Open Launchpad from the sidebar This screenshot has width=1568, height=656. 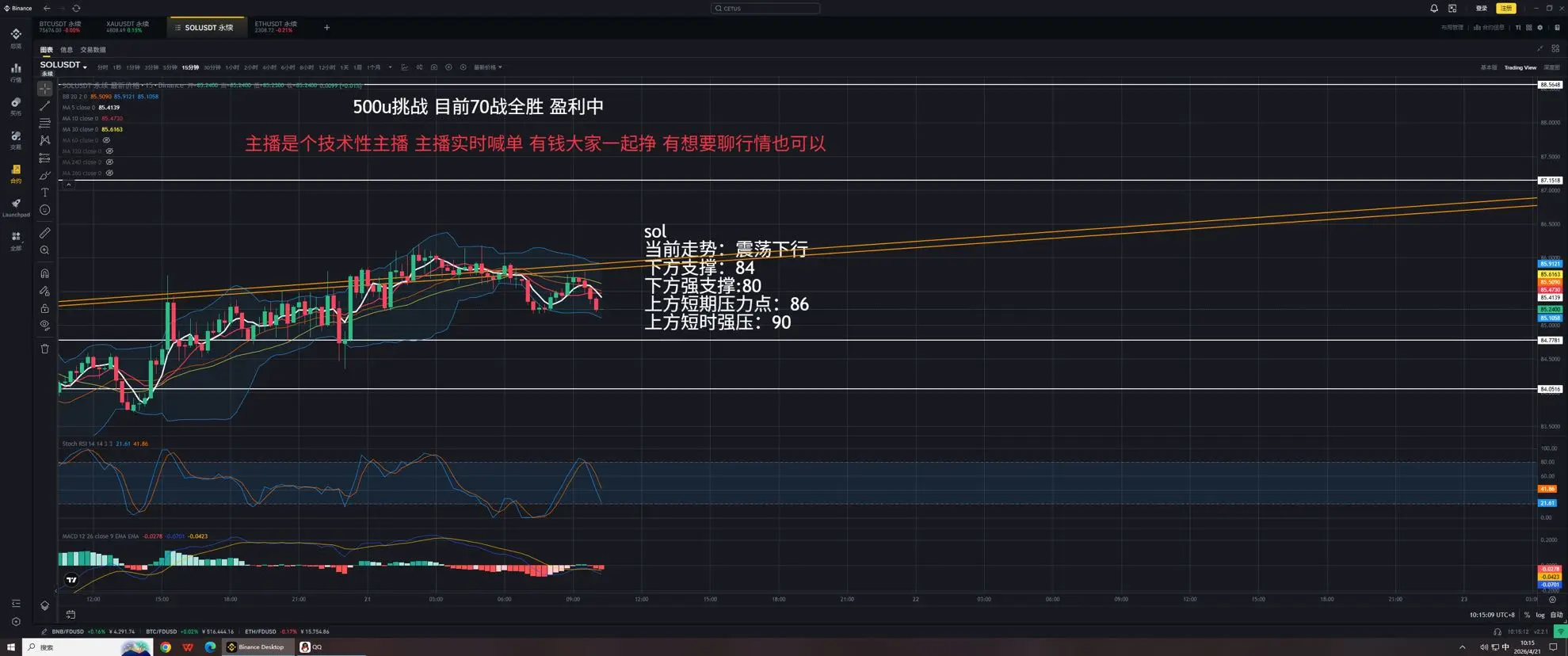pyautogui.click(x=16, y=208)
